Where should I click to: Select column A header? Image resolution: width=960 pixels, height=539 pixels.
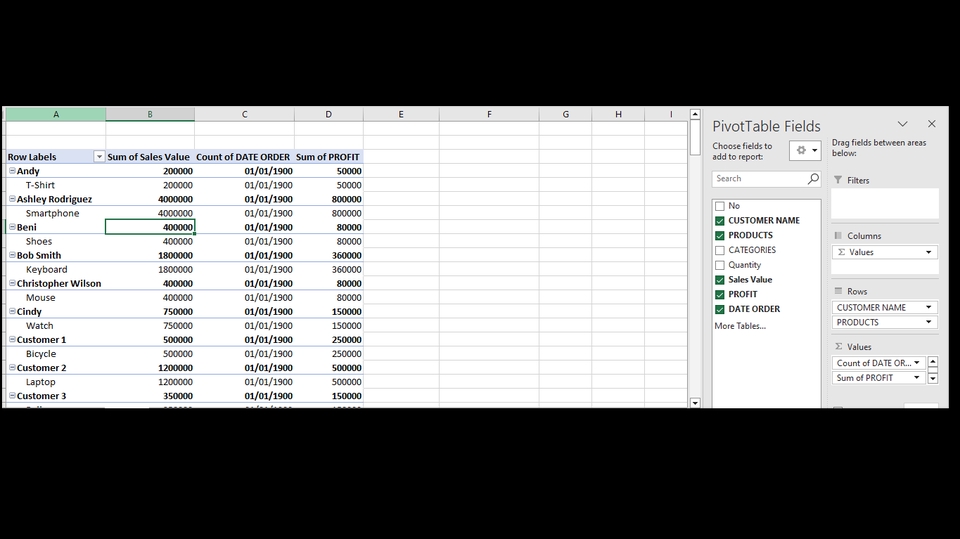pyautogui.click(x=56, y=114)
